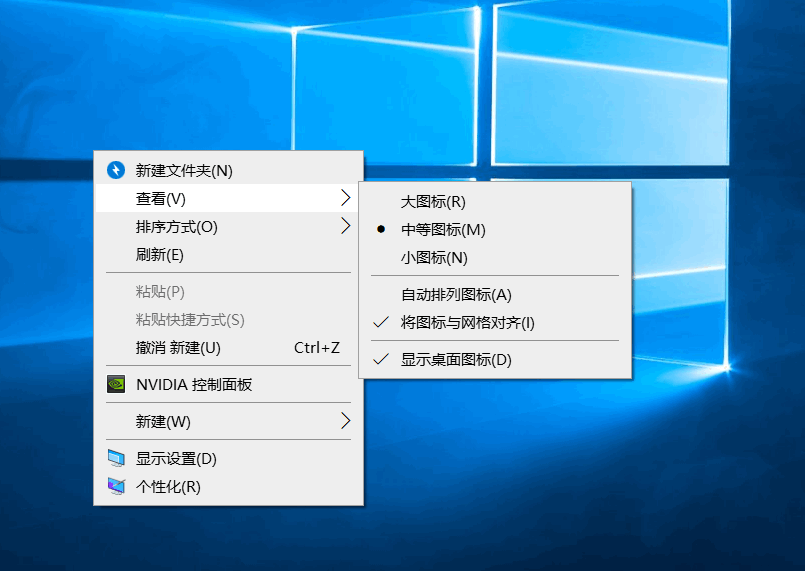Expand the chevron arrow next to 排序方式(O)
This screenshot has width=805, height=571.
346,225
